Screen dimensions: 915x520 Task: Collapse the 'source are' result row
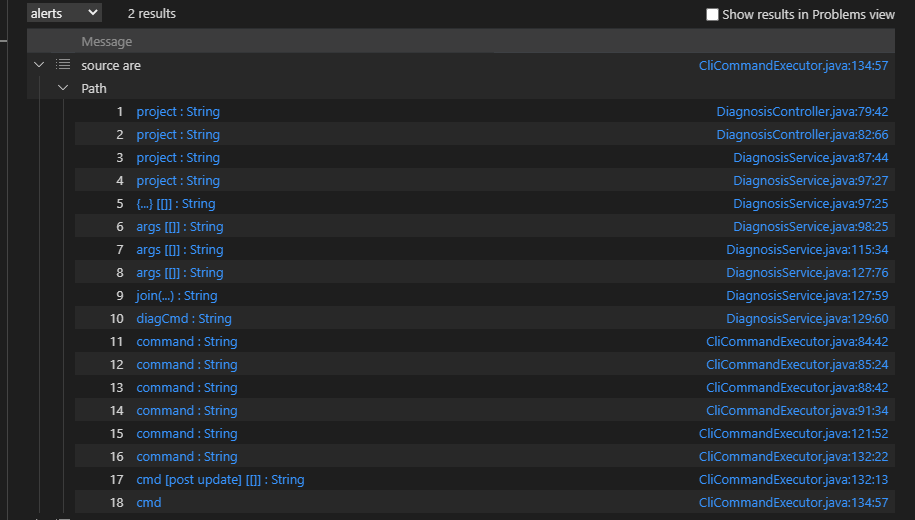(39, 65)
